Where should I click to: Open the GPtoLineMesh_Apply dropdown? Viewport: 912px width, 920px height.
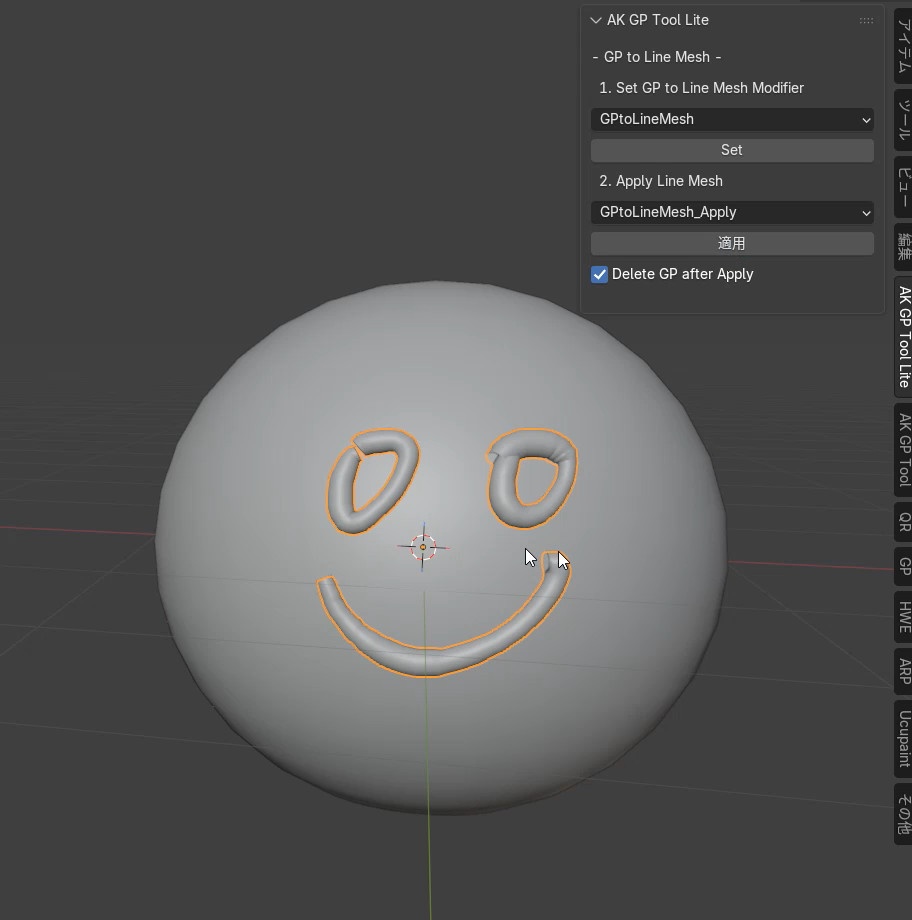tap(731, 212)
